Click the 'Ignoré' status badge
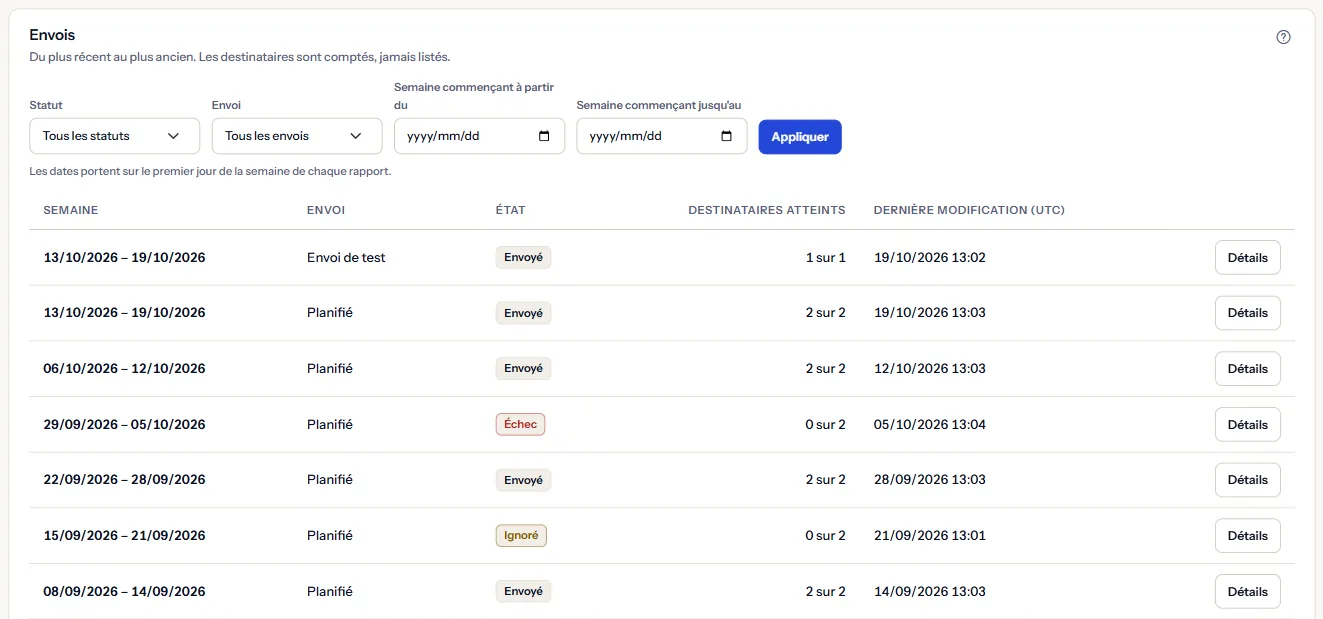1323x619 pixels. click(521, 535)
